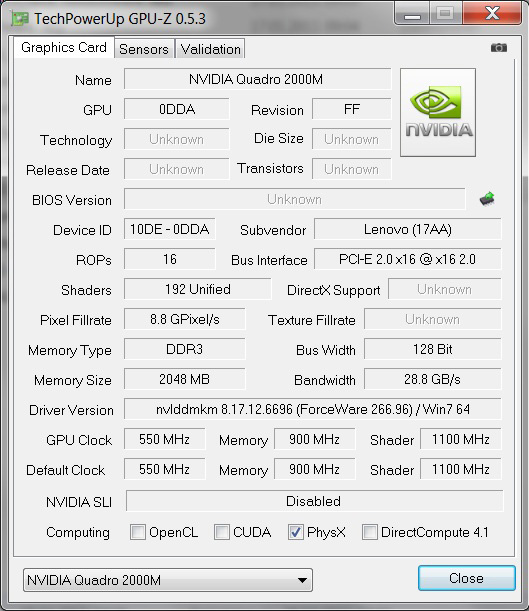Click the BIOS Version Unknown field
This screenshot has width=529, height=611.
pyautogui.click(x=295, y=199)
